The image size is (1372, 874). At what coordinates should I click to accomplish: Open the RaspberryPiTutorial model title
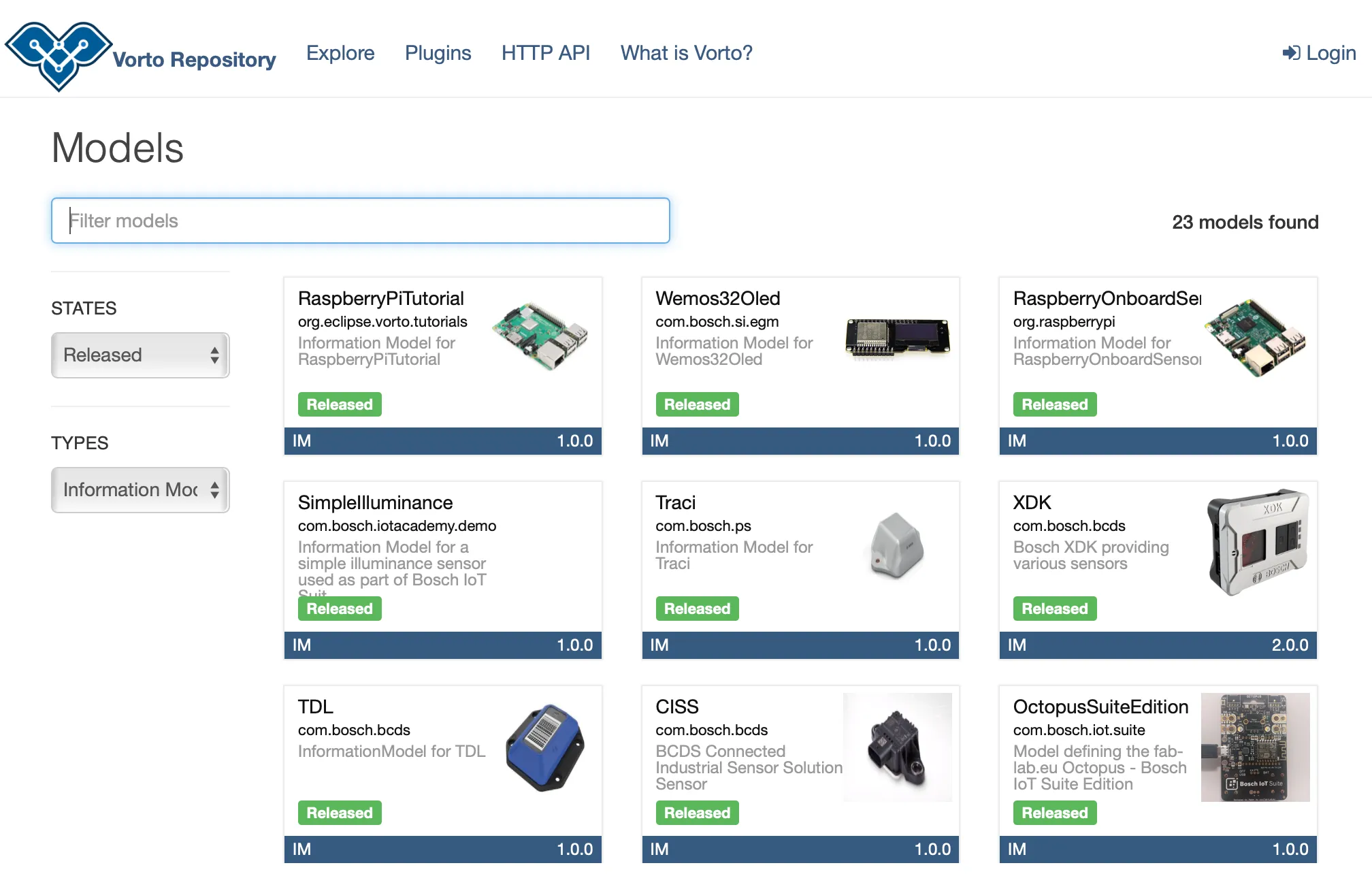point(381,299)
